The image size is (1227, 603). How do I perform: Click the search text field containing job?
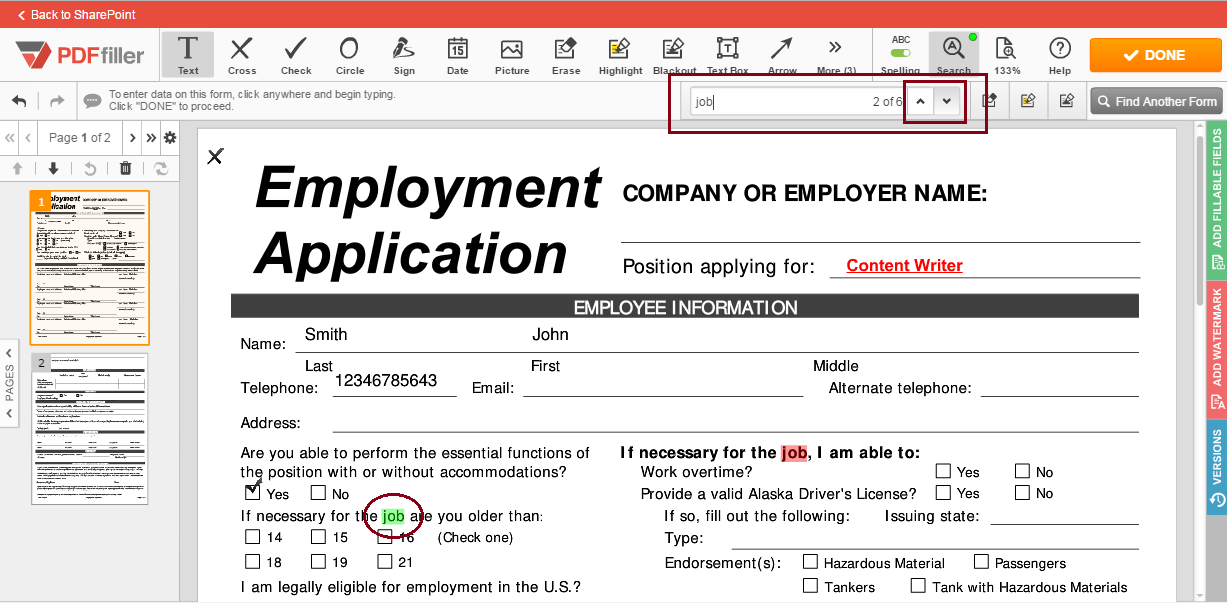[797, 101]
